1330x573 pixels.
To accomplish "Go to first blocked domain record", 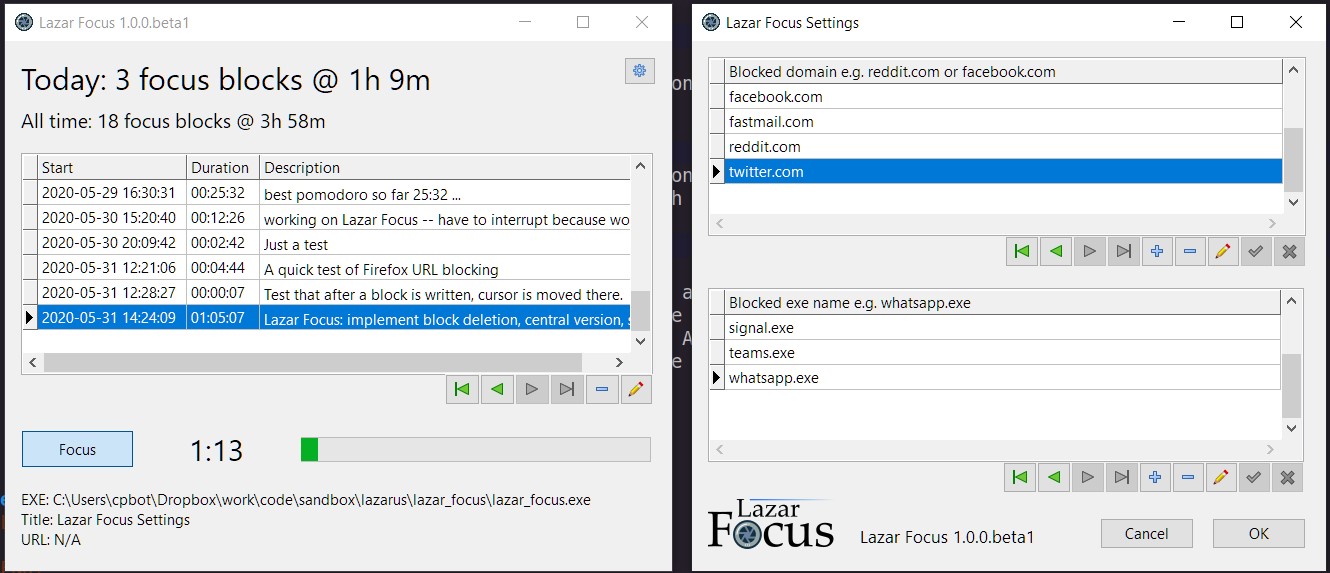I will pos(1022,252).
